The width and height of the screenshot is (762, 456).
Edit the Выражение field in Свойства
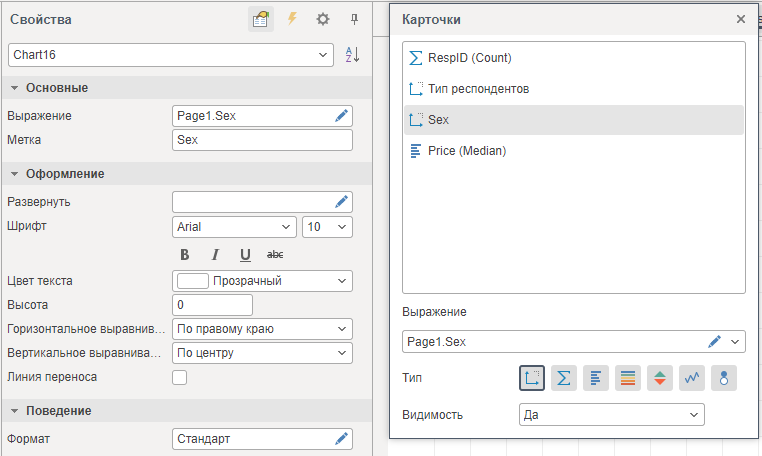click(342, 116)
